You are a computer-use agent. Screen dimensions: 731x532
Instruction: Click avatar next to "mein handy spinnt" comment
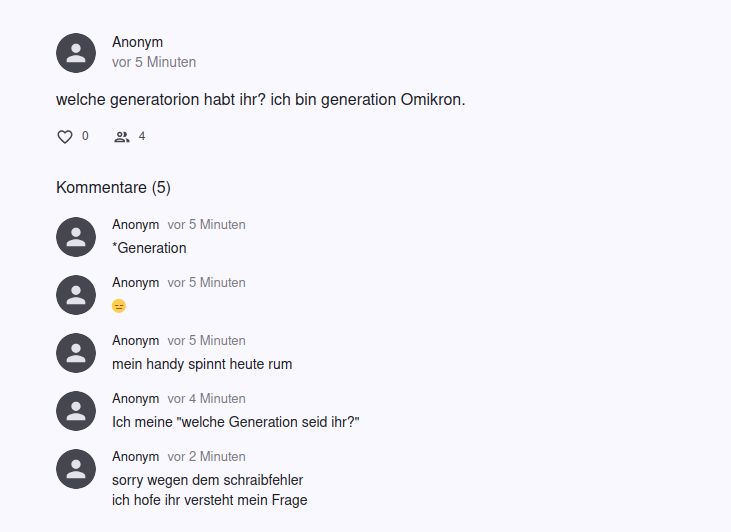click(x=76, y=353)
